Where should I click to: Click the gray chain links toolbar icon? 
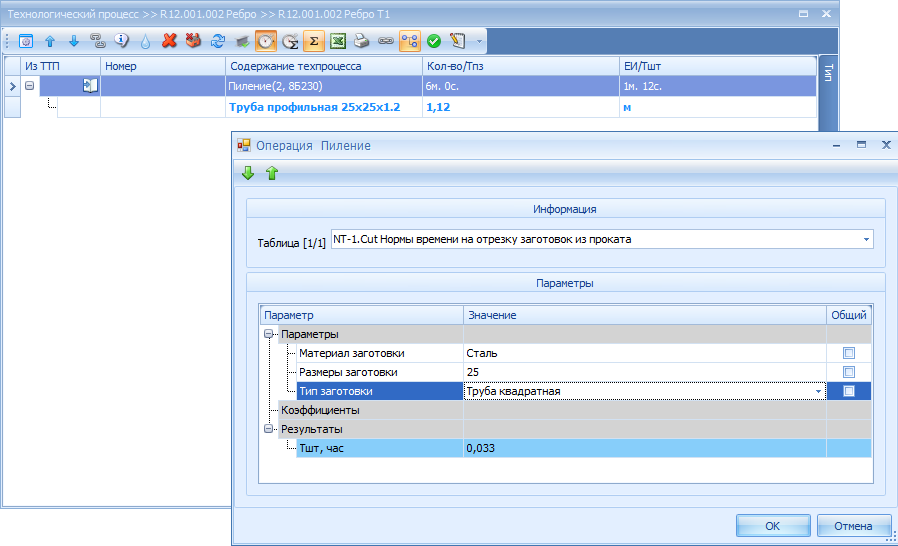click(98, 41)
